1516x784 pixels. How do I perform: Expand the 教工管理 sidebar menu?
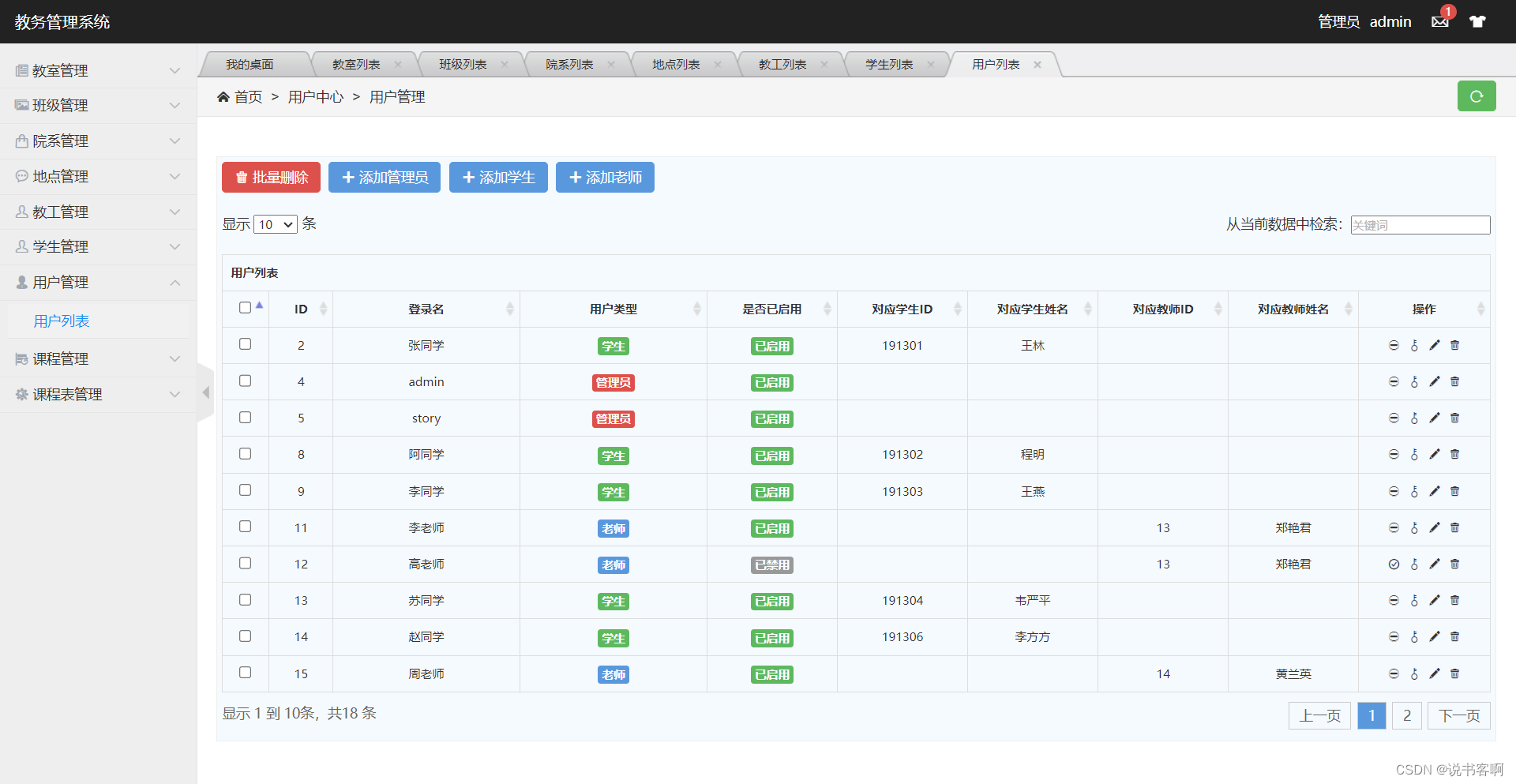(98, 212)
